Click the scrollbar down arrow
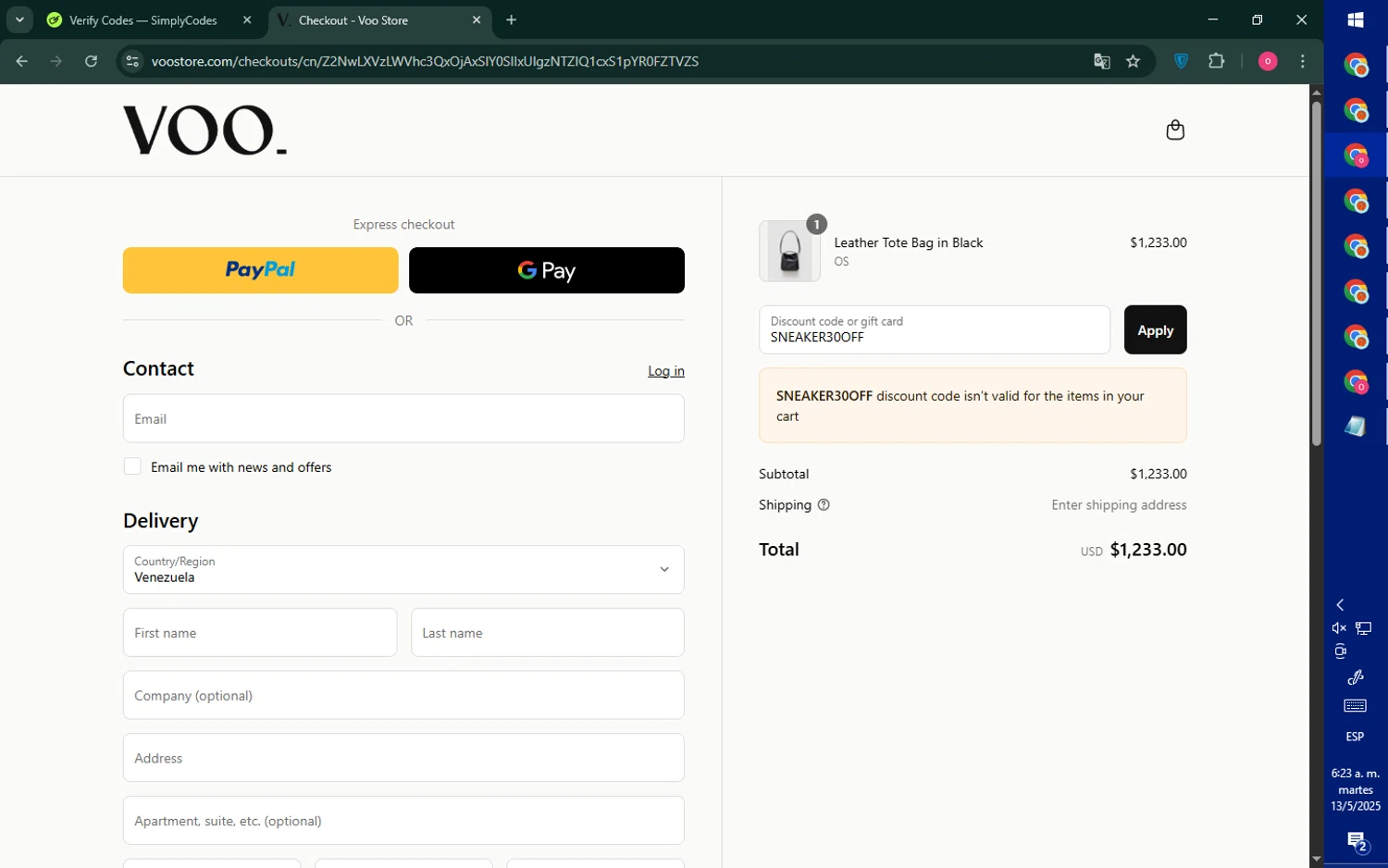 point(1316,860)
